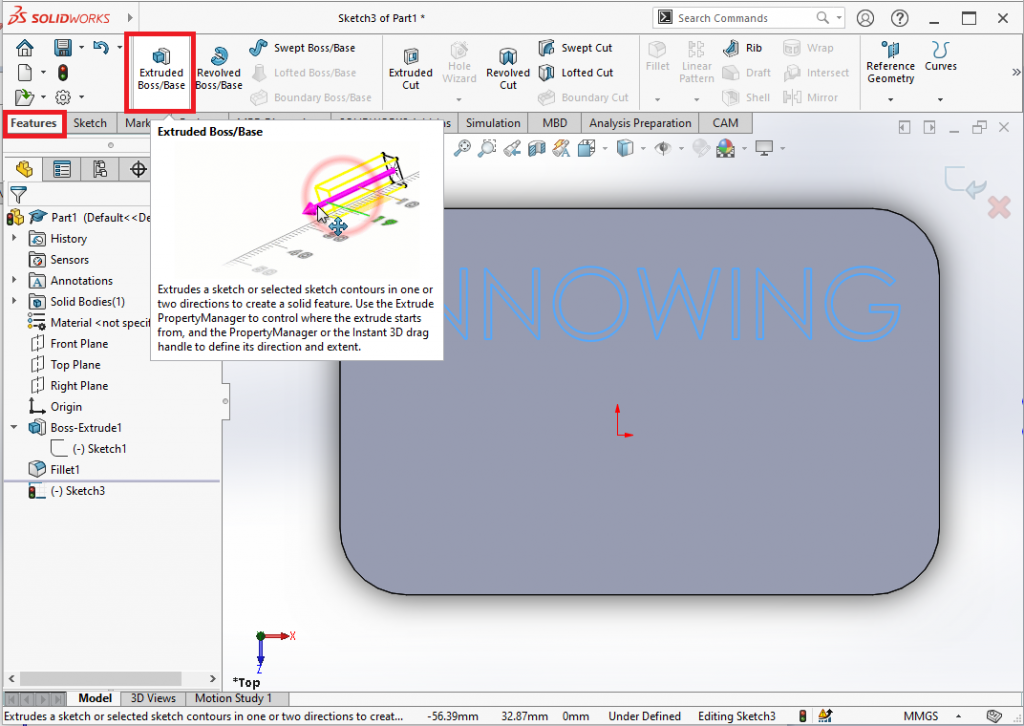
Task: Click the Search Commands input field
Action: point(744,18)
